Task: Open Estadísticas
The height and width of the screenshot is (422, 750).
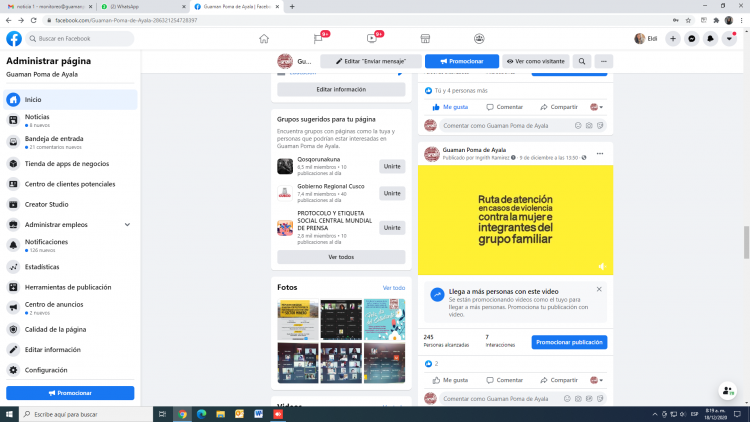Action: pos(70,267)
